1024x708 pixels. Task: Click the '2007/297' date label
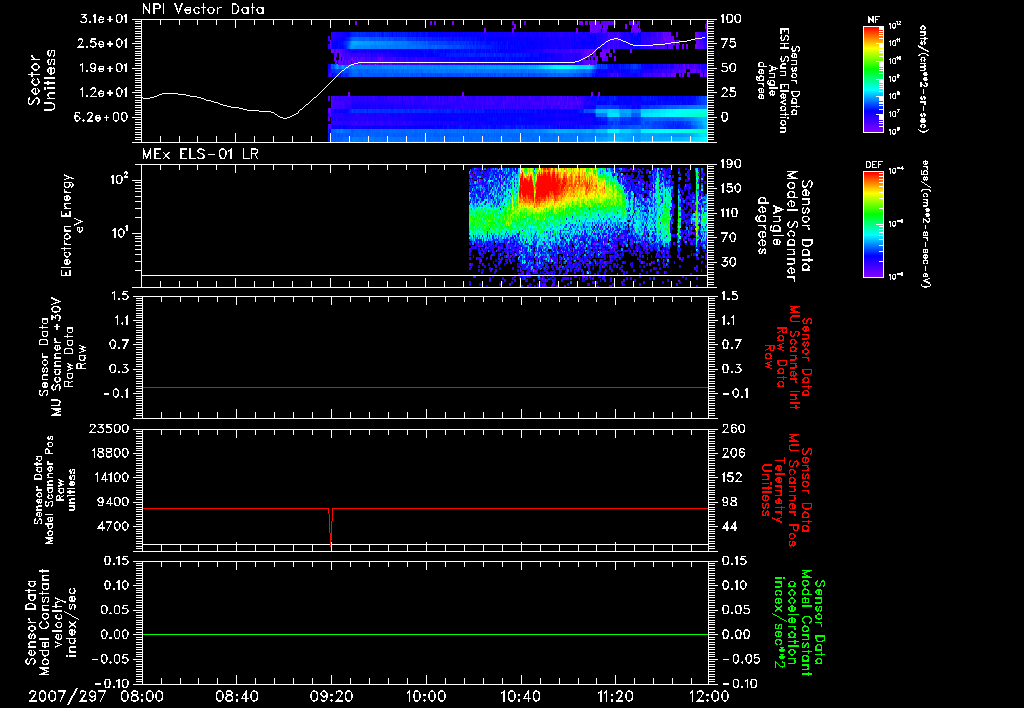pyautogui.click(x=67, y=696)
